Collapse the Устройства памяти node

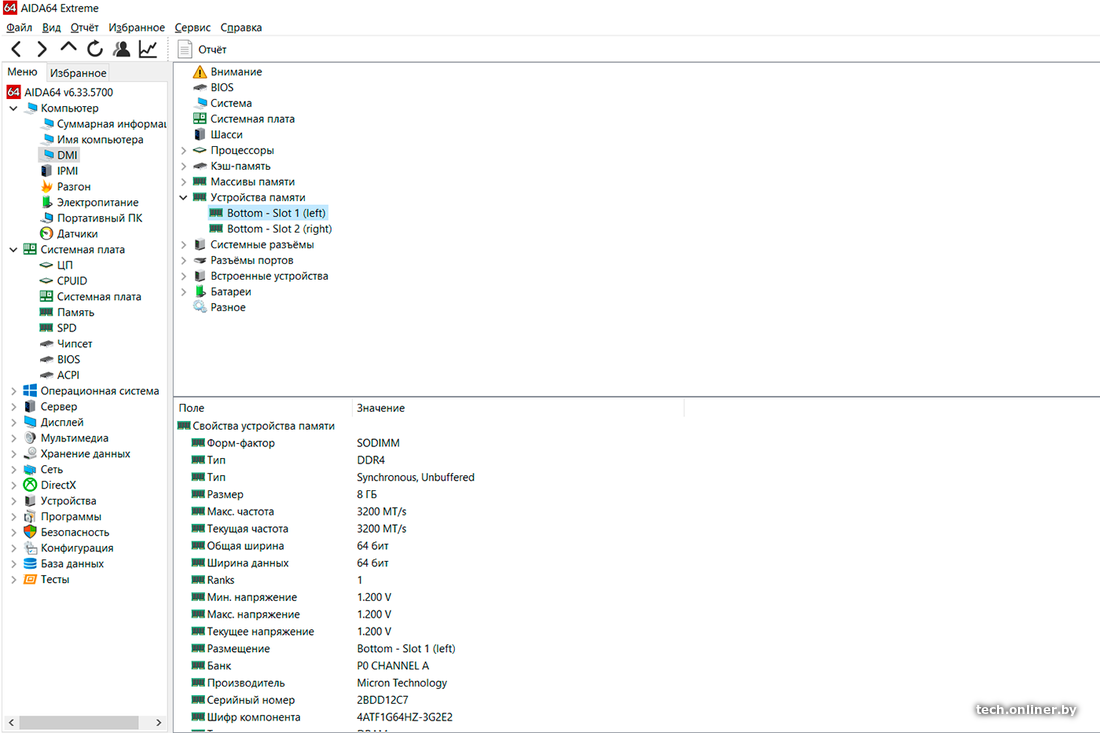(184, 198)
